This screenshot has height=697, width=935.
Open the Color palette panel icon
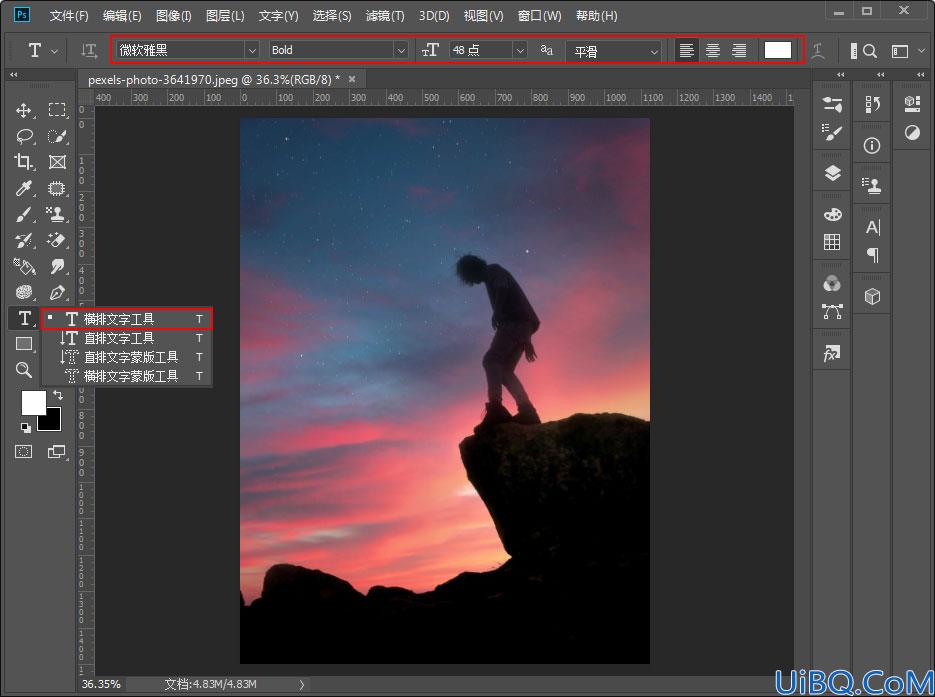tap(832, 214)
